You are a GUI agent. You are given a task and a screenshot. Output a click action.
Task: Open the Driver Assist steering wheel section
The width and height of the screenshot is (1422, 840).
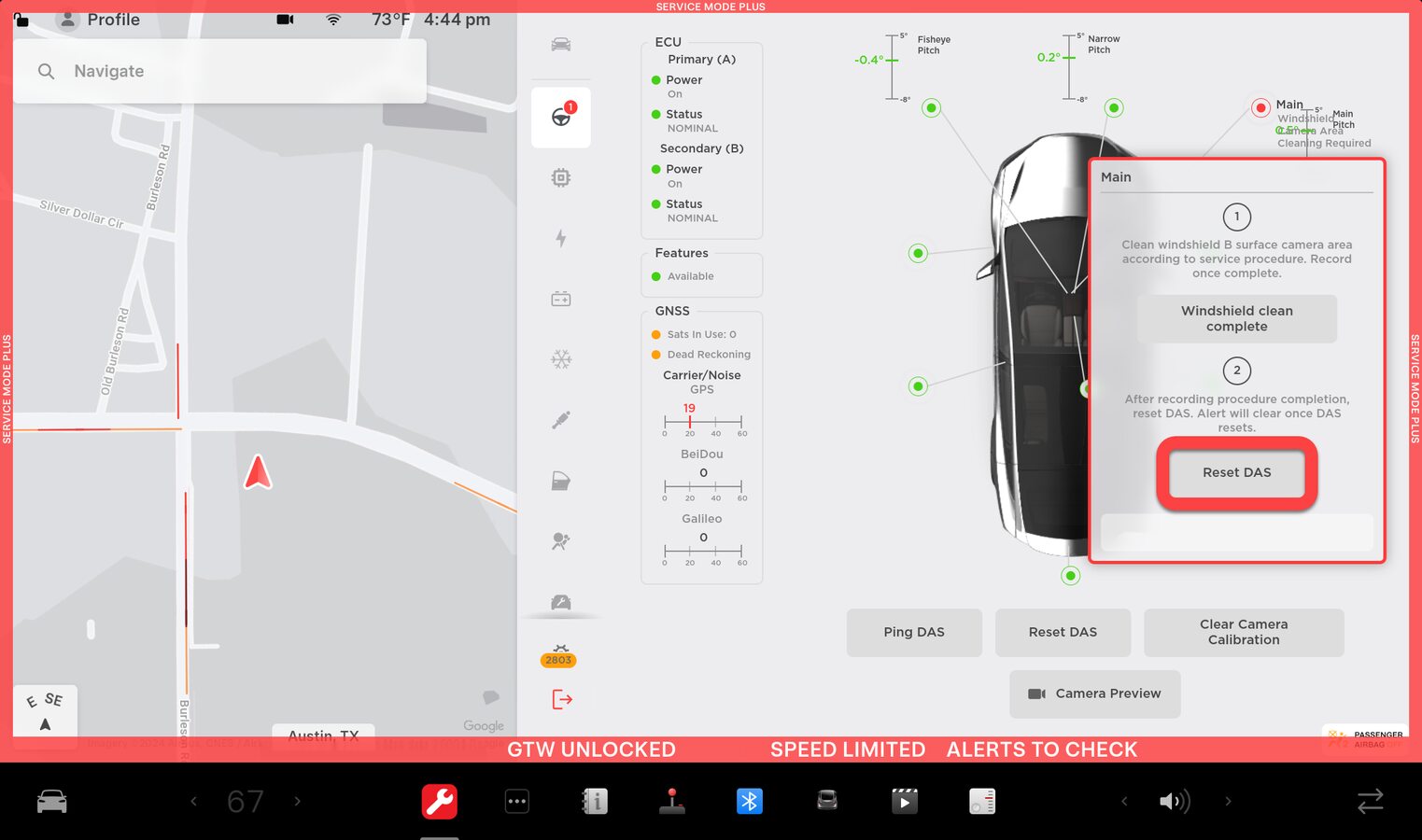point(561,117)
